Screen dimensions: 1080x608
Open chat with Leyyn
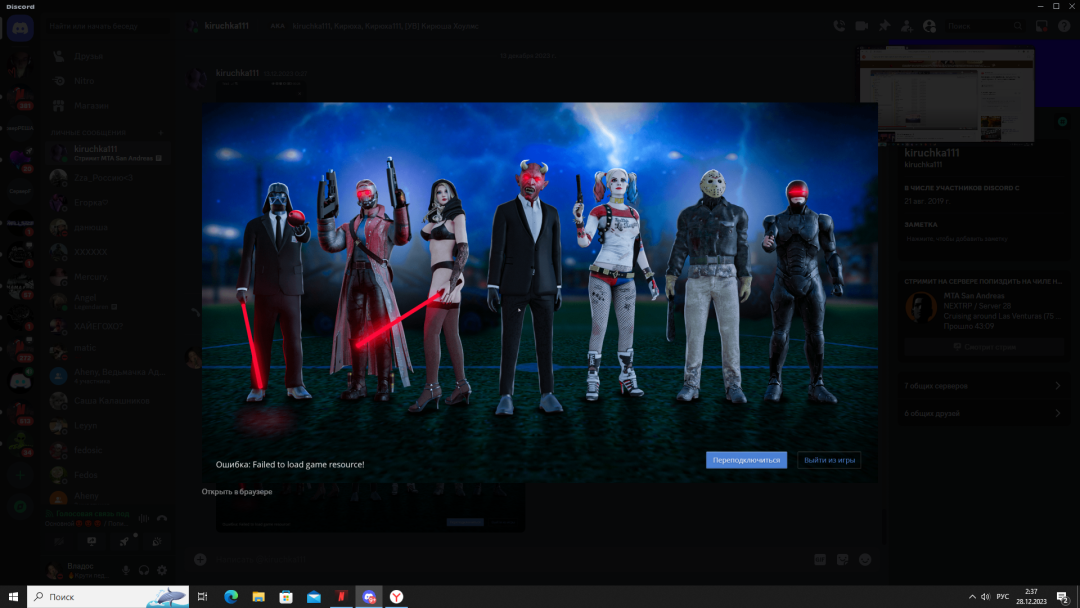(x=107, y=426)
